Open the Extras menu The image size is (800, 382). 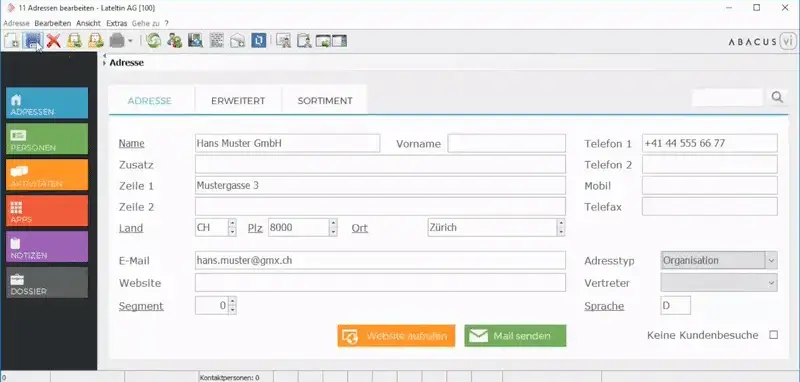click(x=117, y=23)
